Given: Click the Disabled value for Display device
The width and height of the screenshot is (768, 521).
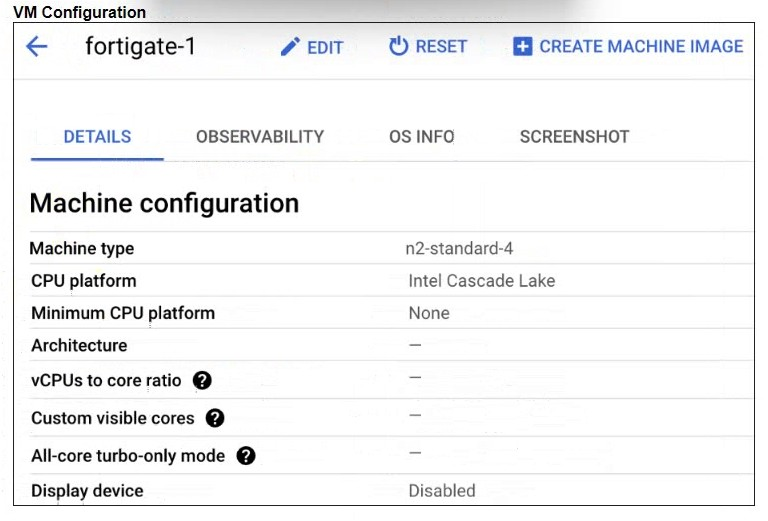Looking at the screenshot, I should tap(441, 491).
